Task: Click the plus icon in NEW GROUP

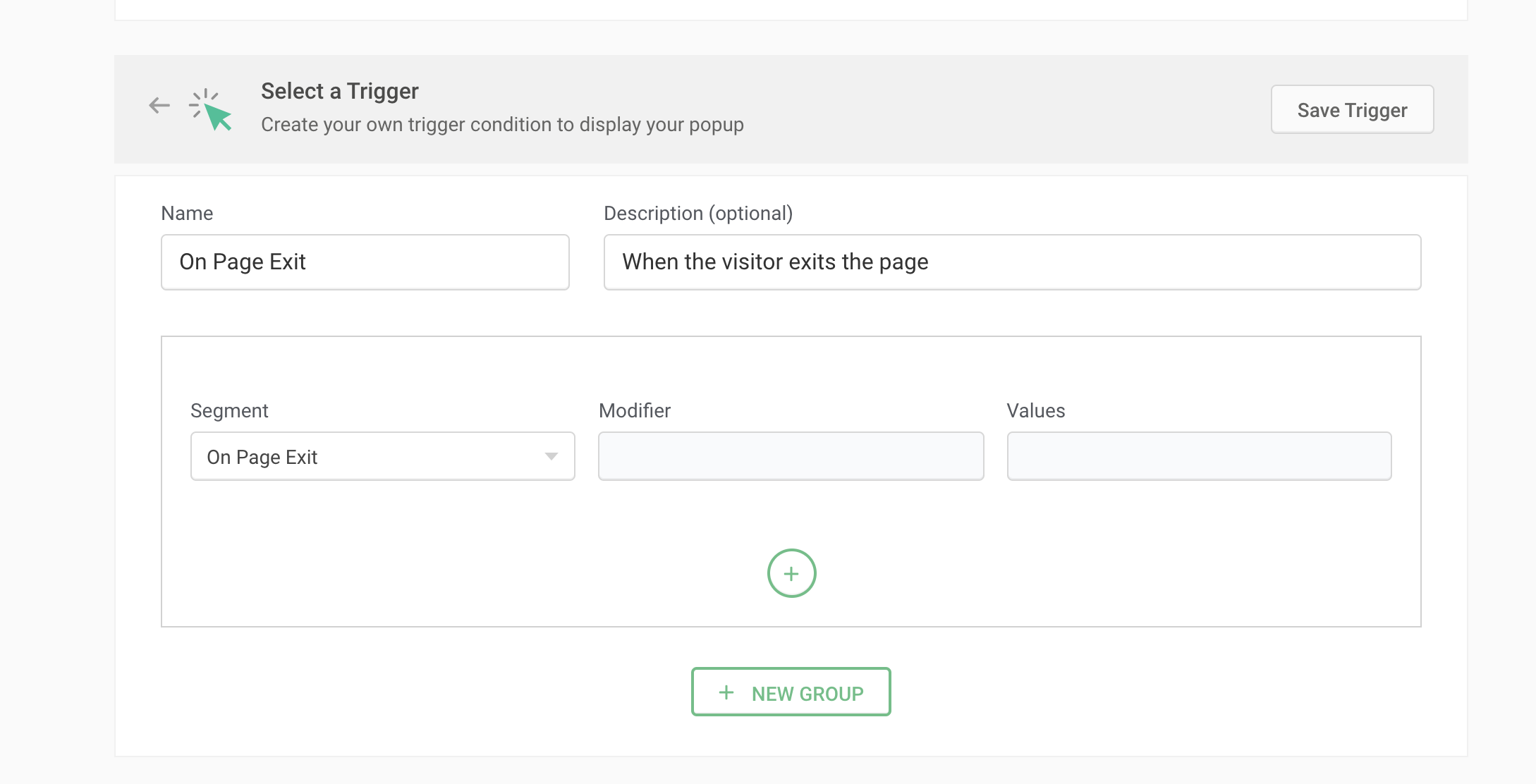Action: click(x=726, y=692)
